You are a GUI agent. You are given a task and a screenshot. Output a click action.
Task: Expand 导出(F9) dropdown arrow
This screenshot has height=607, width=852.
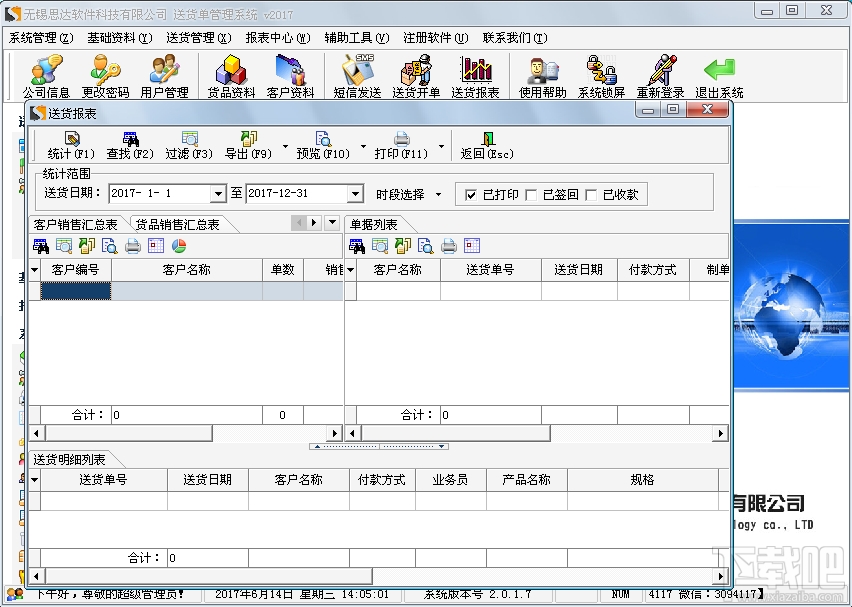tap(285, 146)
